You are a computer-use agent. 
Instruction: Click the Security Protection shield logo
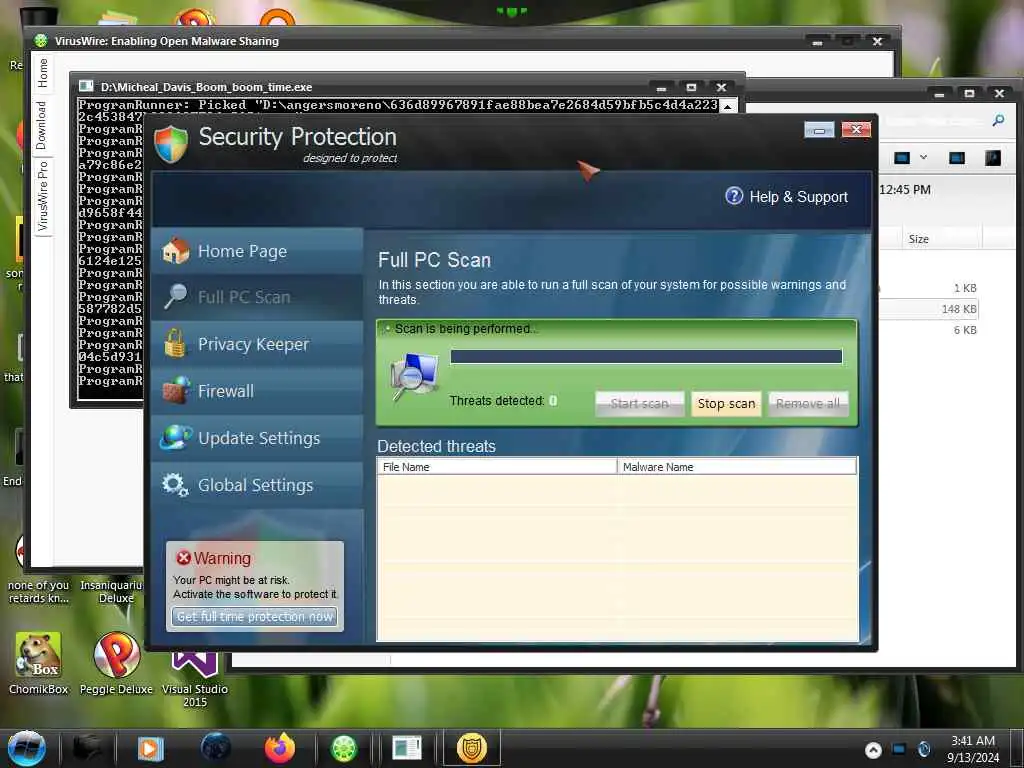171,144
